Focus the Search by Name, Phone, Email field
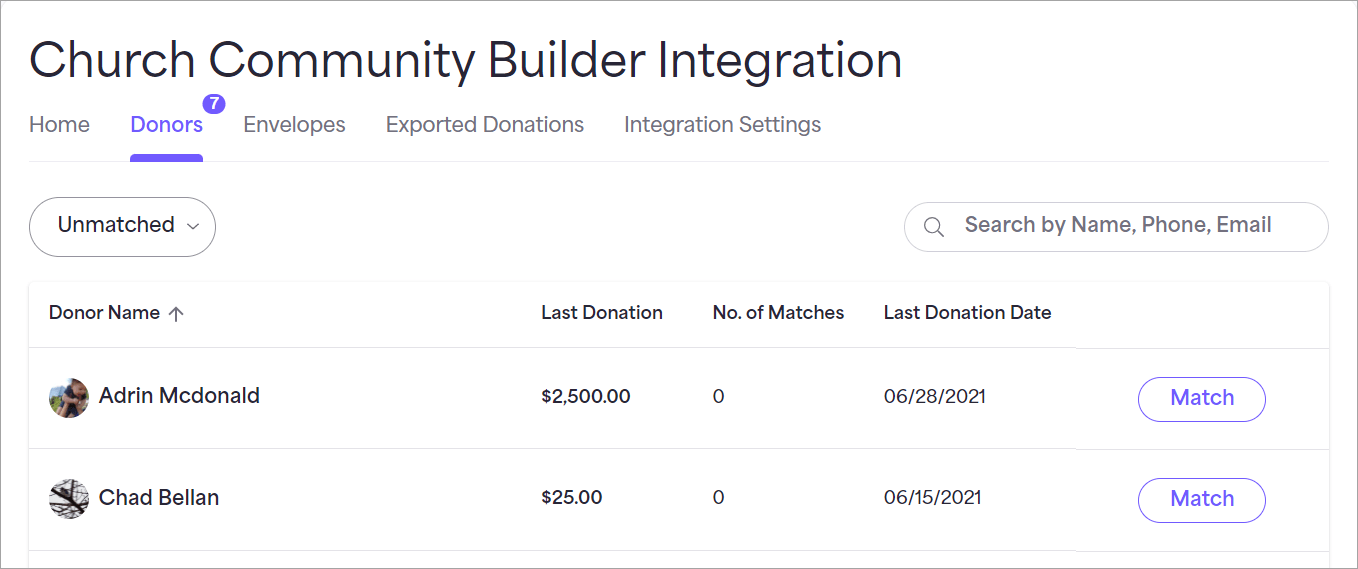This screenshot has height=569, width=1358. 1116,227
